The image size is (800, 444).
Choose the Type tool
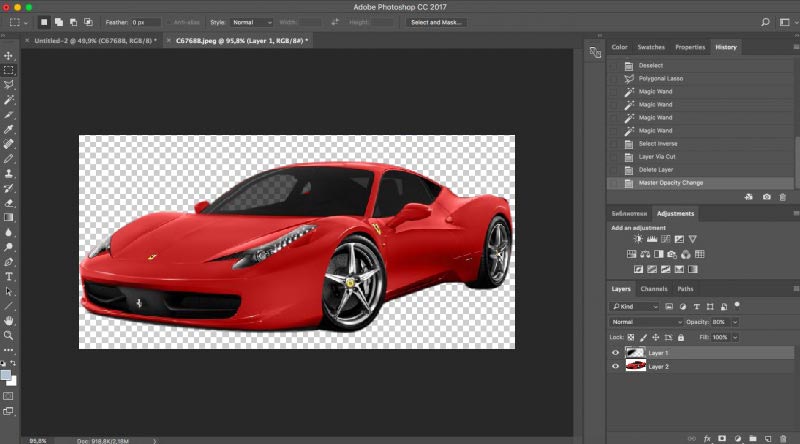coord(9,276)
